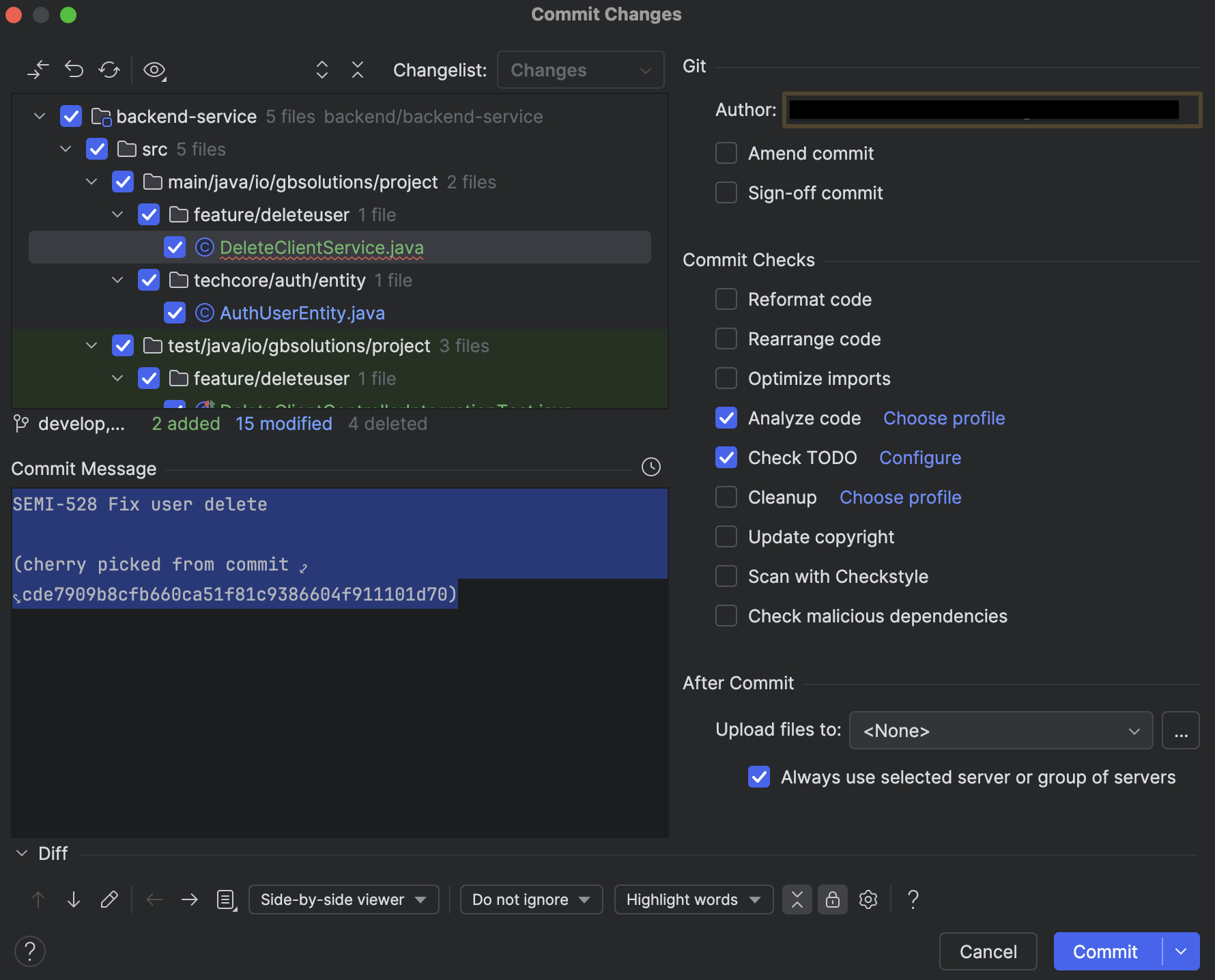Click Expand All in changes tree
Image resolution: width=1215 pixels, height=980 pixels.
click(322, 70)
